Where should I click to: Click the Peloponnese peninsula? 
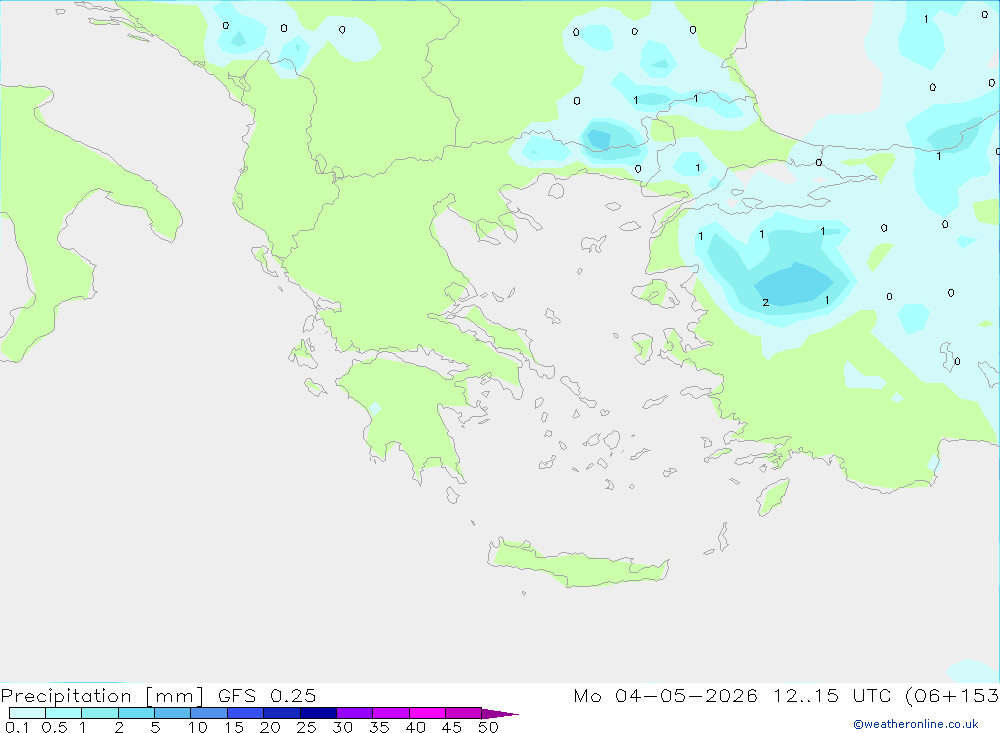click(408, 415)
